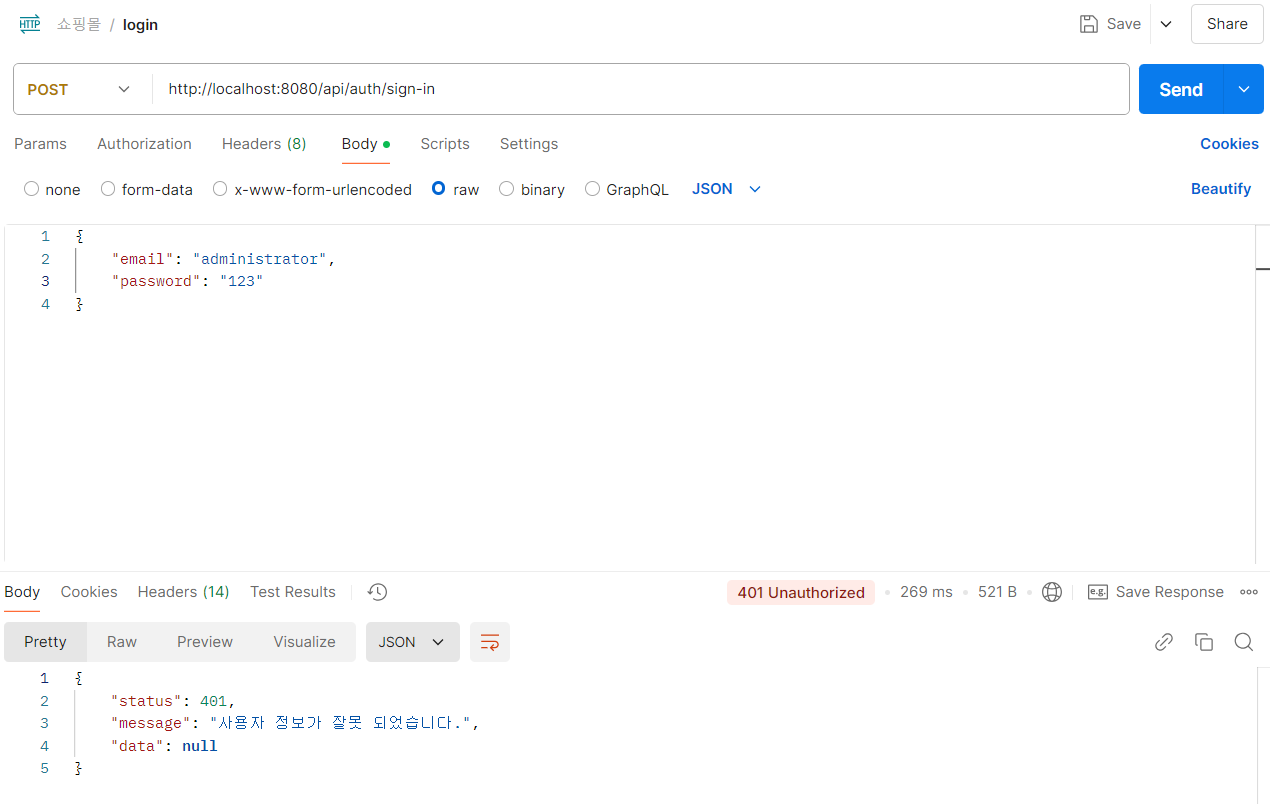The width and height of the screenshot is (1270, 804).
Task: Switch to response Headers (14) tab
Action: pyautogui.click(x=184, y=592)
